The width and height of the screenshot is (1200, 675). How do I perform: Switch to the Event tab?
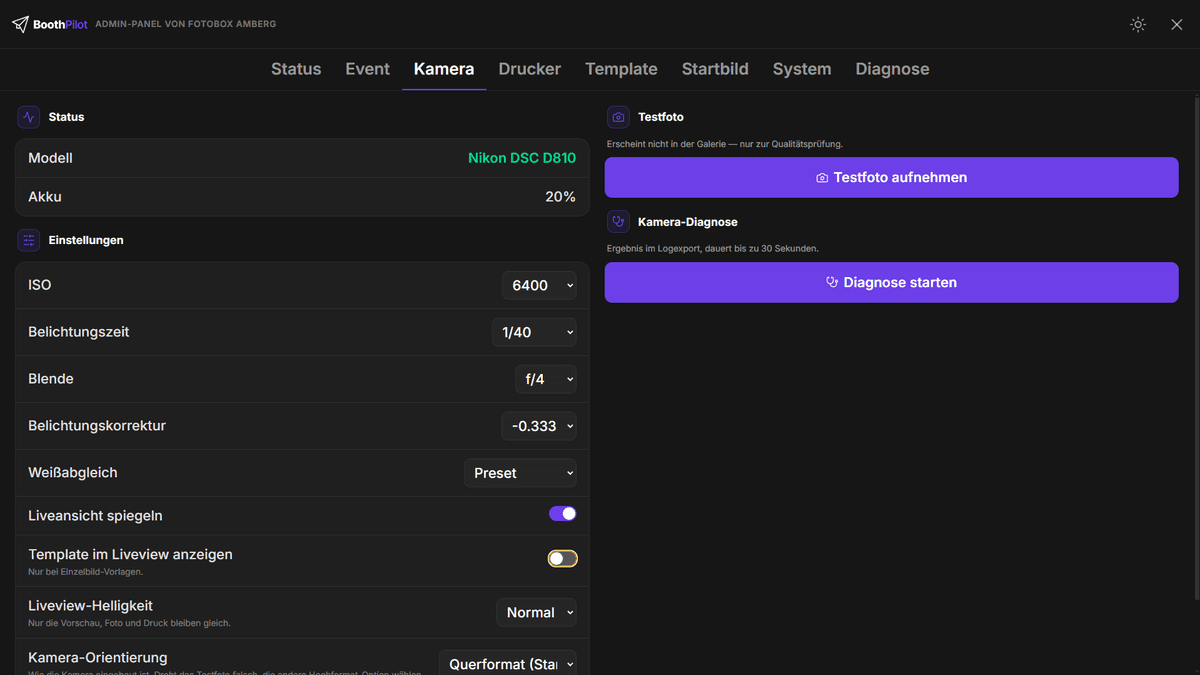(x=368, y=69)
